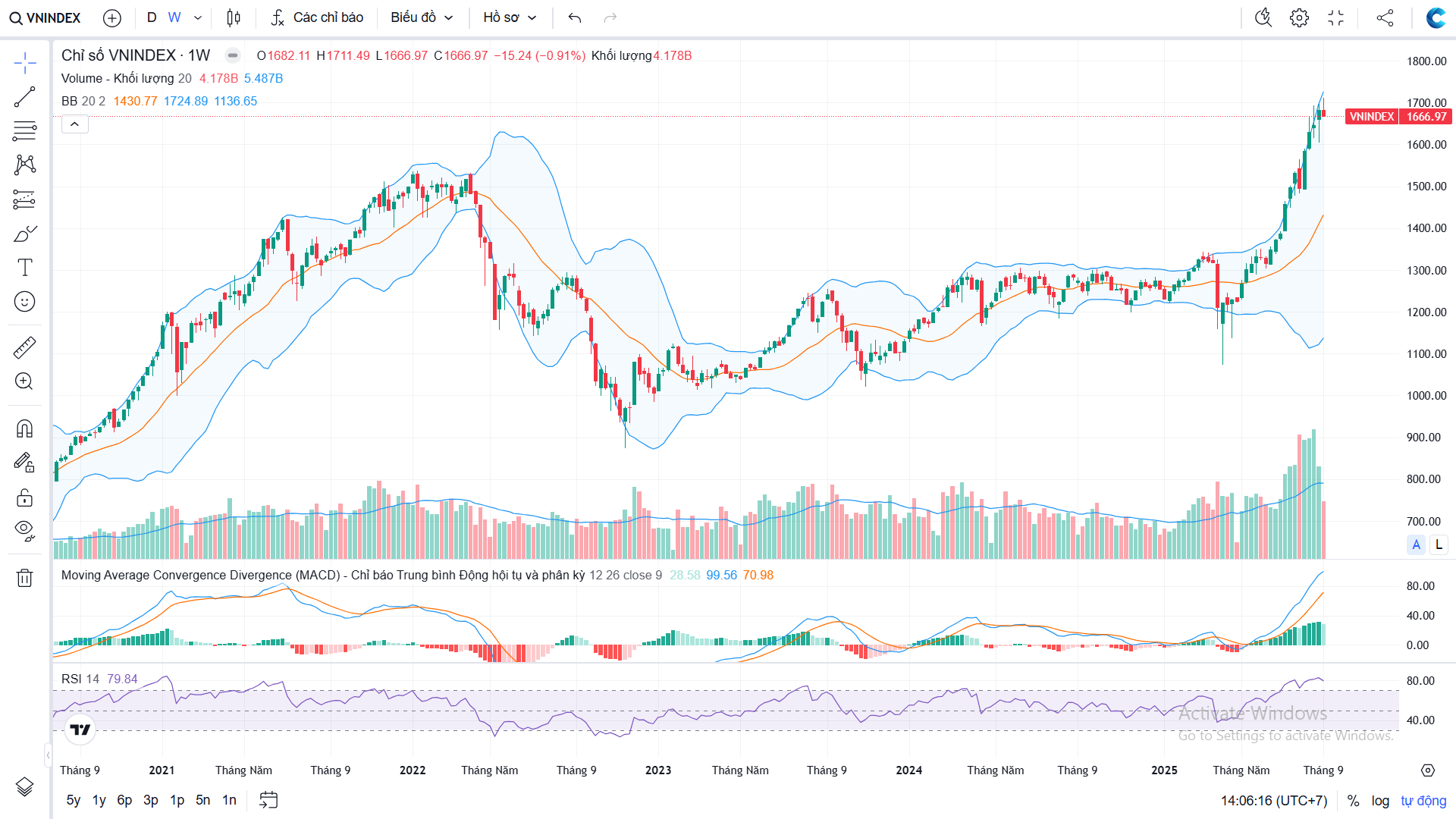
Task: Open the emoji stickers tool
Action: click(x=24, y=302)
